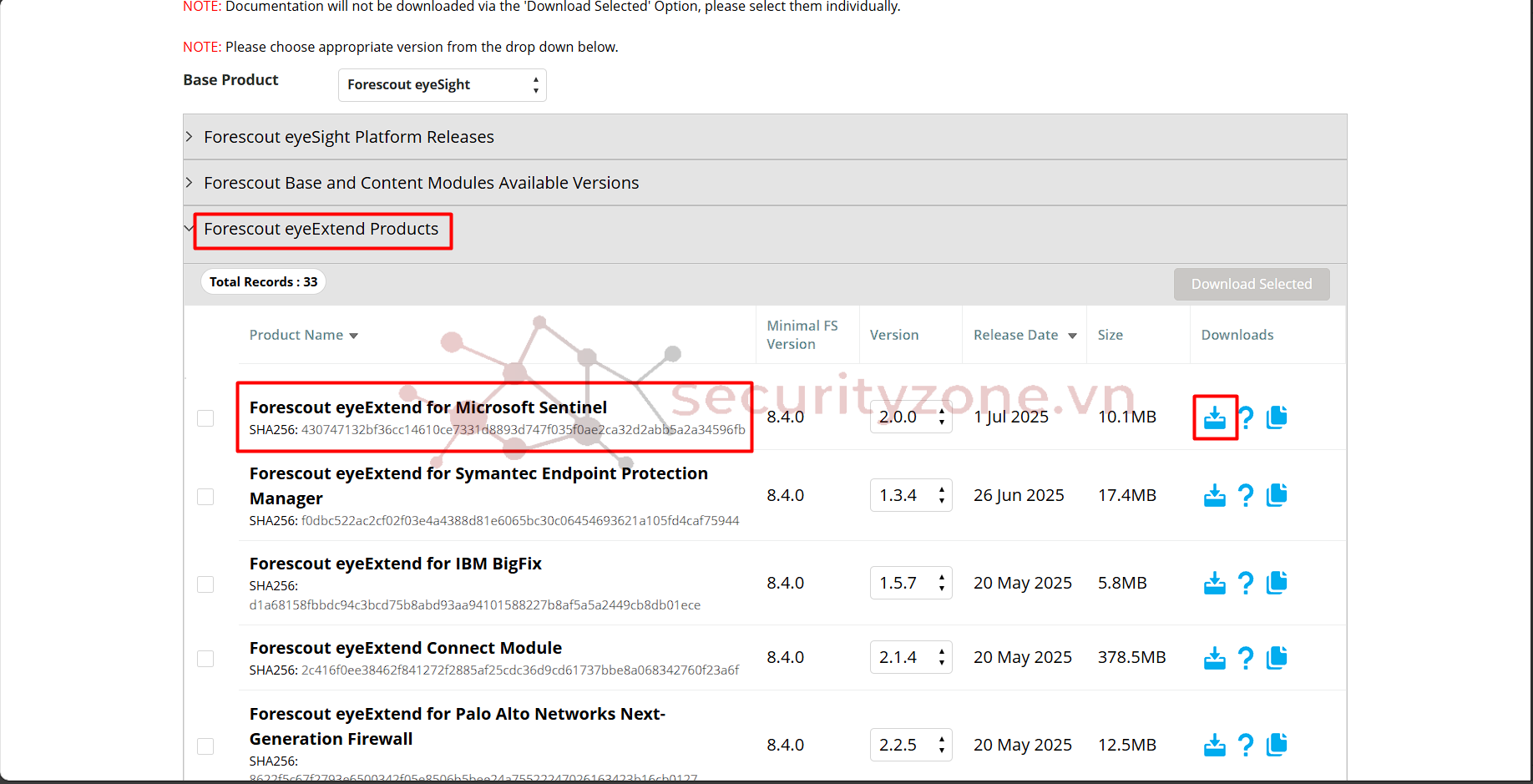Screen dimensions: 1533x784
Task: Click release date 1 Jul 2025
Action: [x=1011, y=417]
